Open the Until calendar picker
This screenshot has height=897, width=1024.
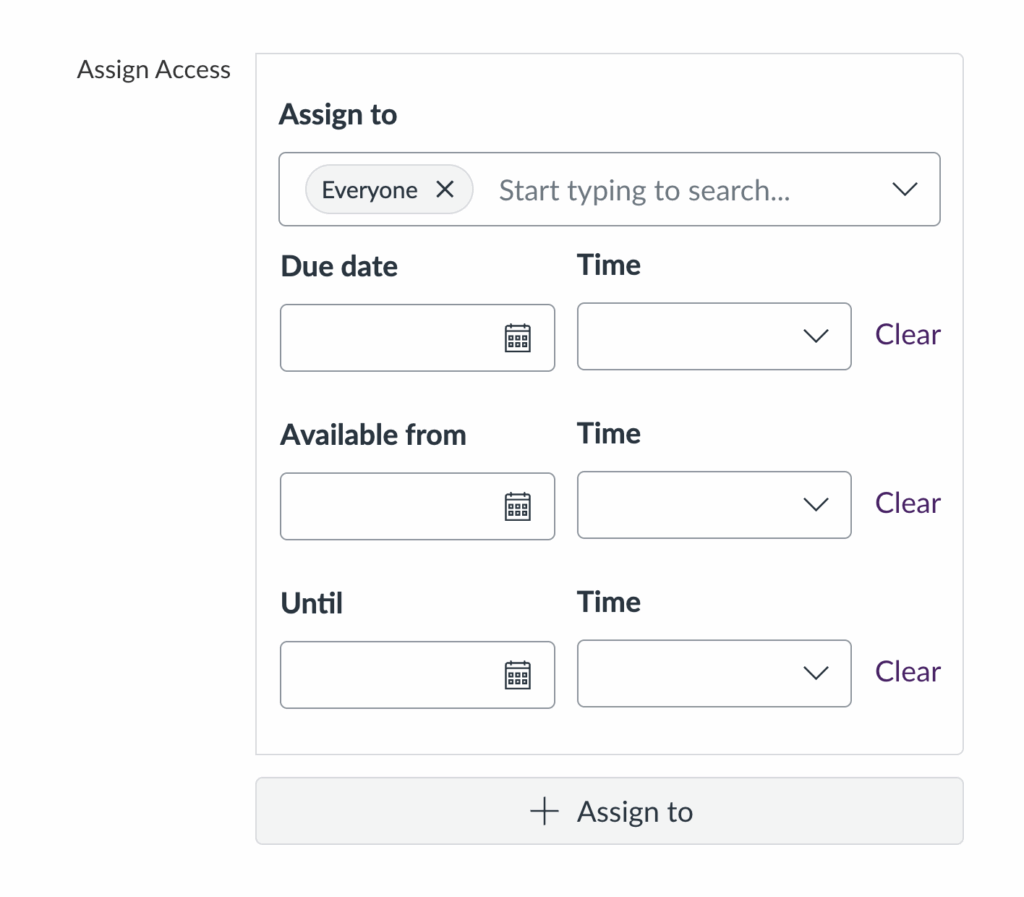(x=517, y=675)
